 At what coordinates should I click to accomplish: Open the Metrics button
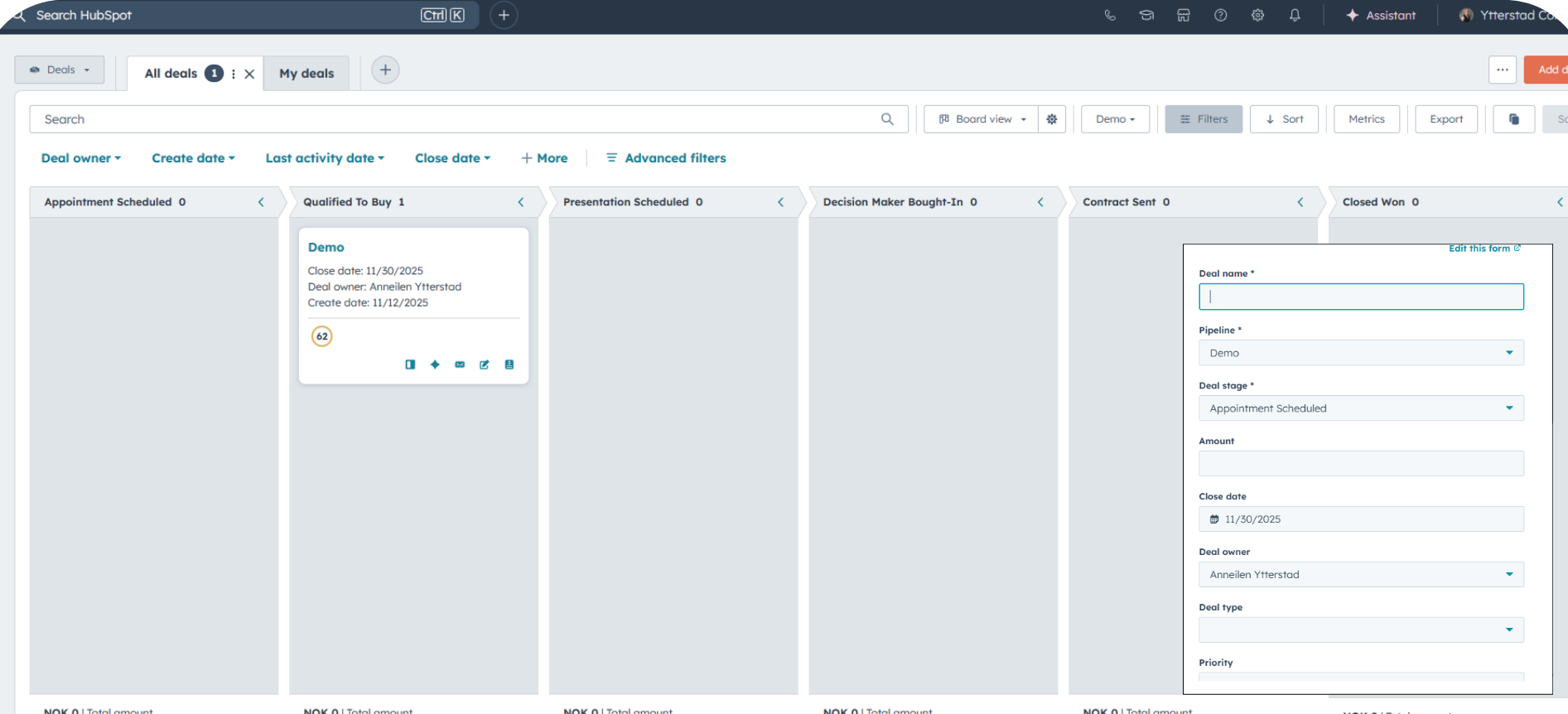point(1367,119)
